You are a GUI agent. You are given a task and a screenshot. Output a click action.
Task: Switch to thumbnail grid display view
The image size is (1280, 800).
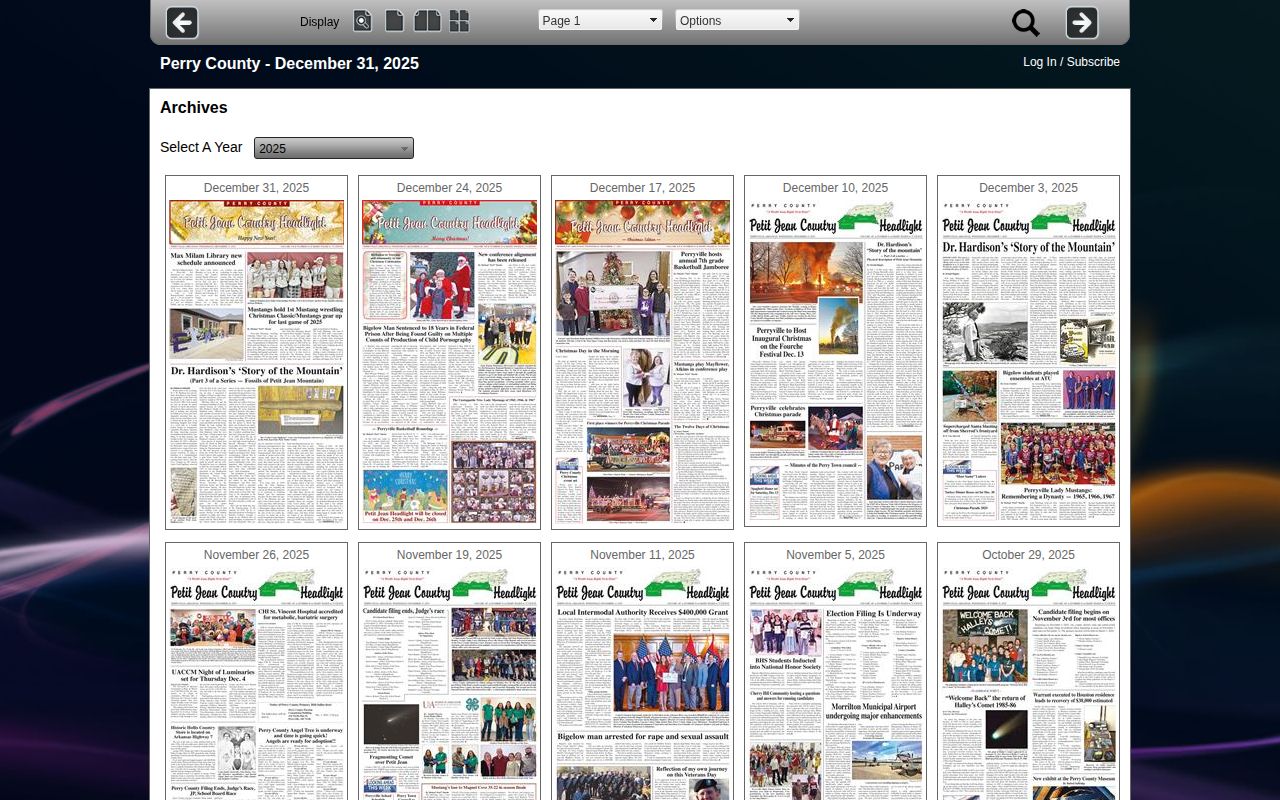(x=459, y=21)
